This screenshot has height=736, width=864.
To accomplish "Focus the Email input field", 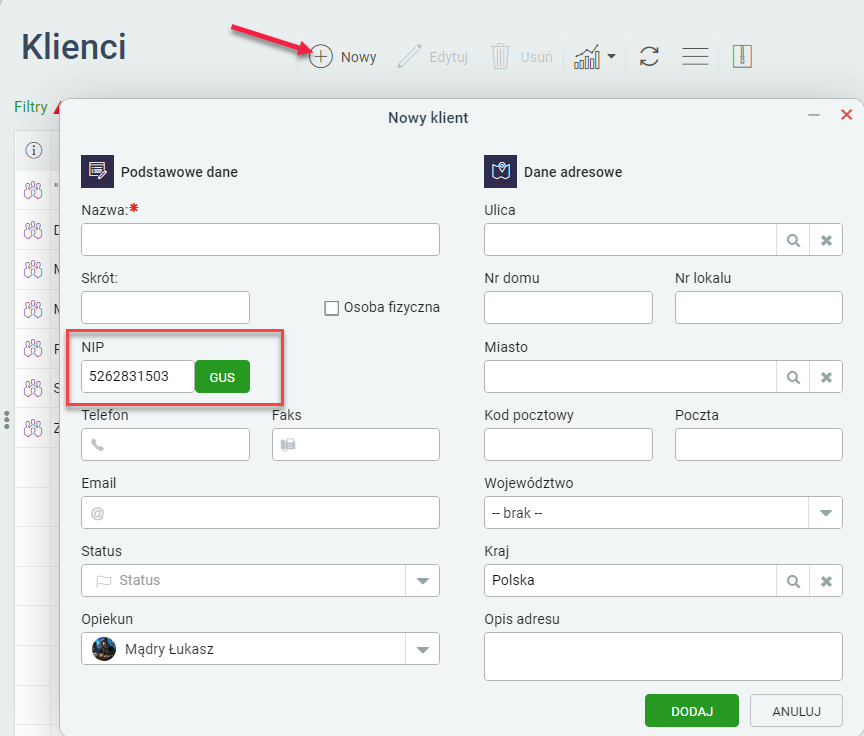I will coord(260,513).
